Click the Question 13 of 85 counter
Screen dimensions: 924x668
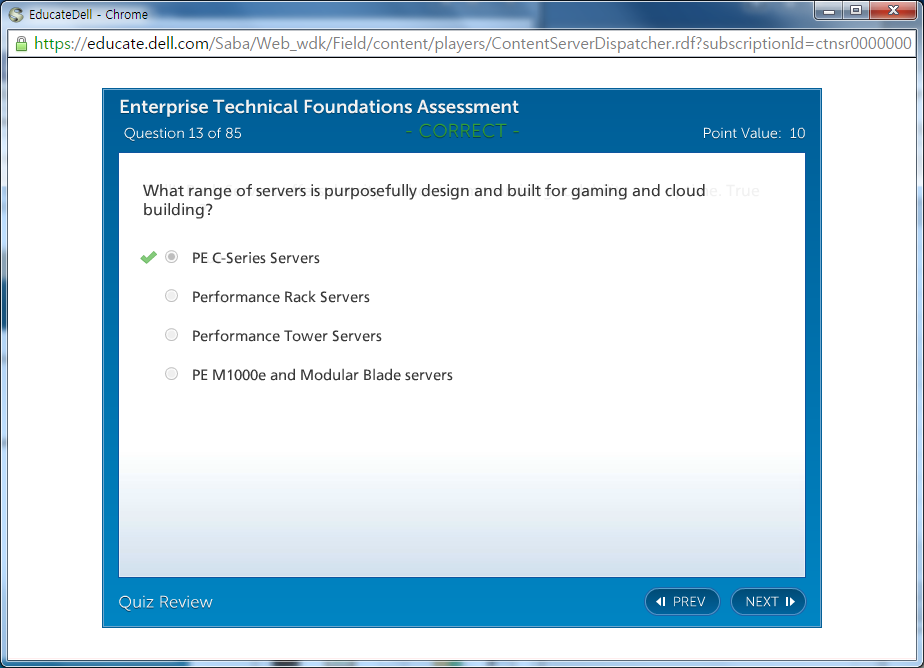tap(183, 133)
